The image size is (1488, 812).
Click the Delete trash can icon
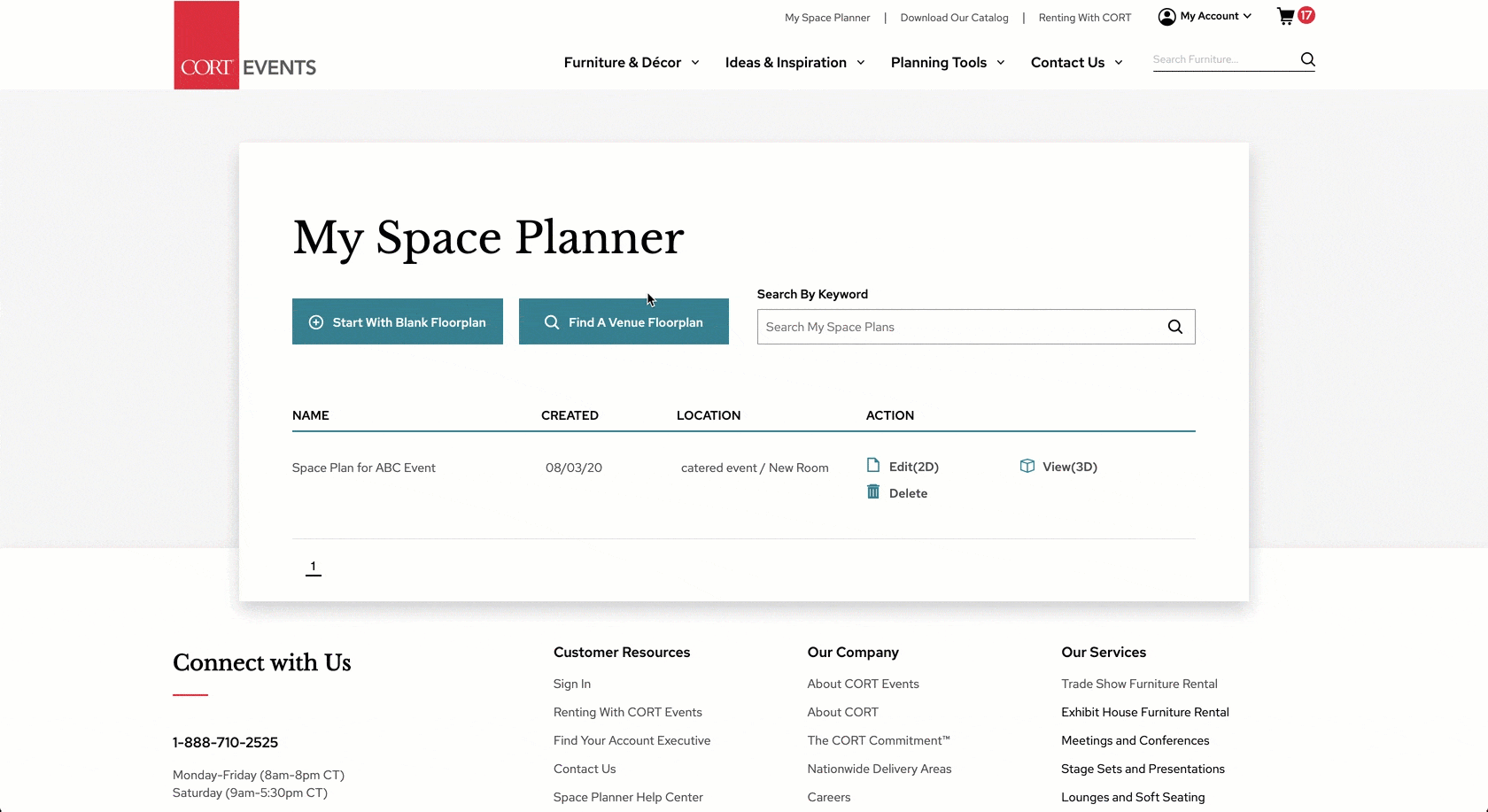pos(873,492)
